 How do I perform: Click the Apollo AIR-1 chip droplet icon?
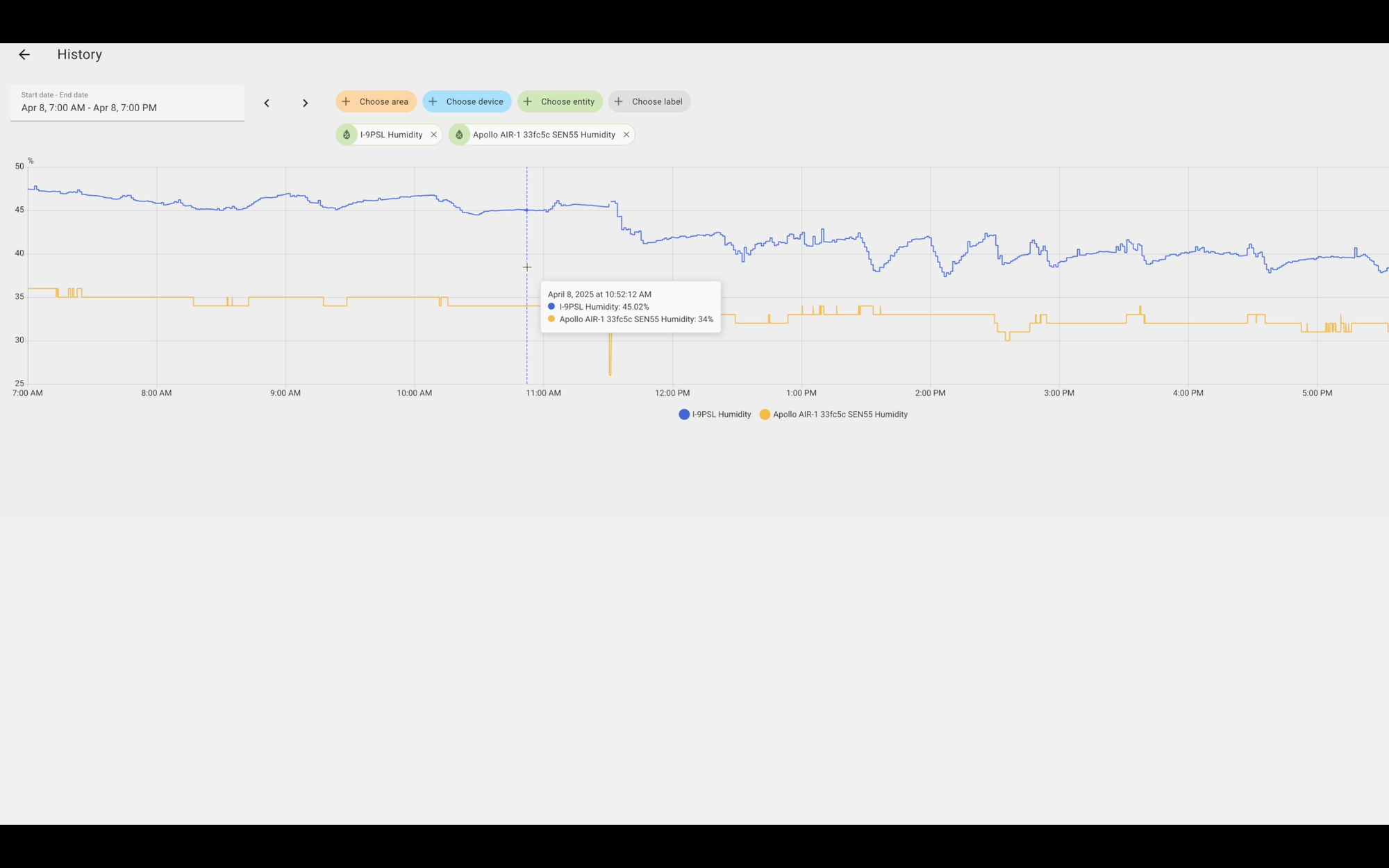coord(459,135)
